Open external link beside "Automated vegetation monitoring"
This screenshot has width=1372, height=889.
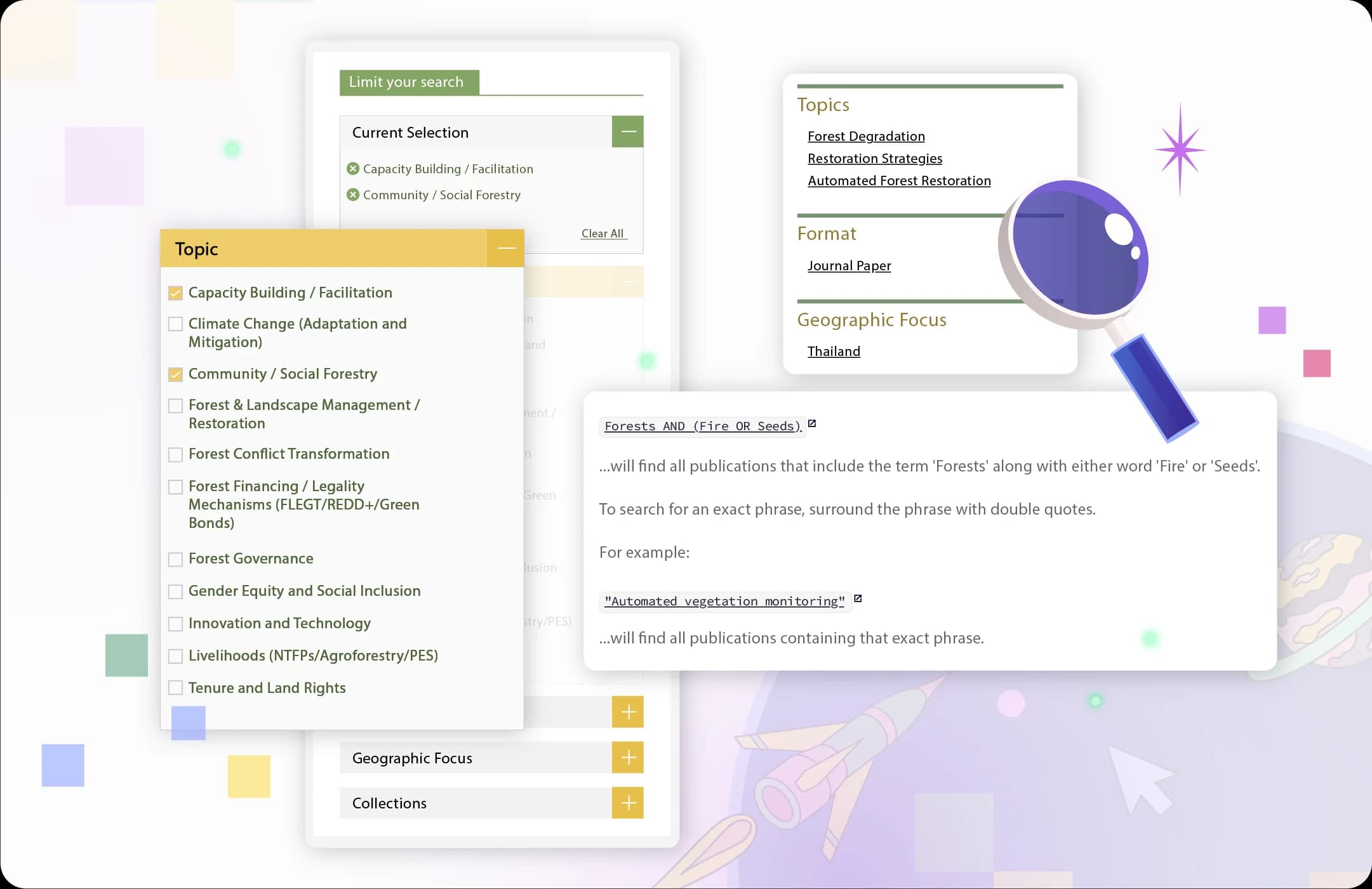(x=858, y=598)
